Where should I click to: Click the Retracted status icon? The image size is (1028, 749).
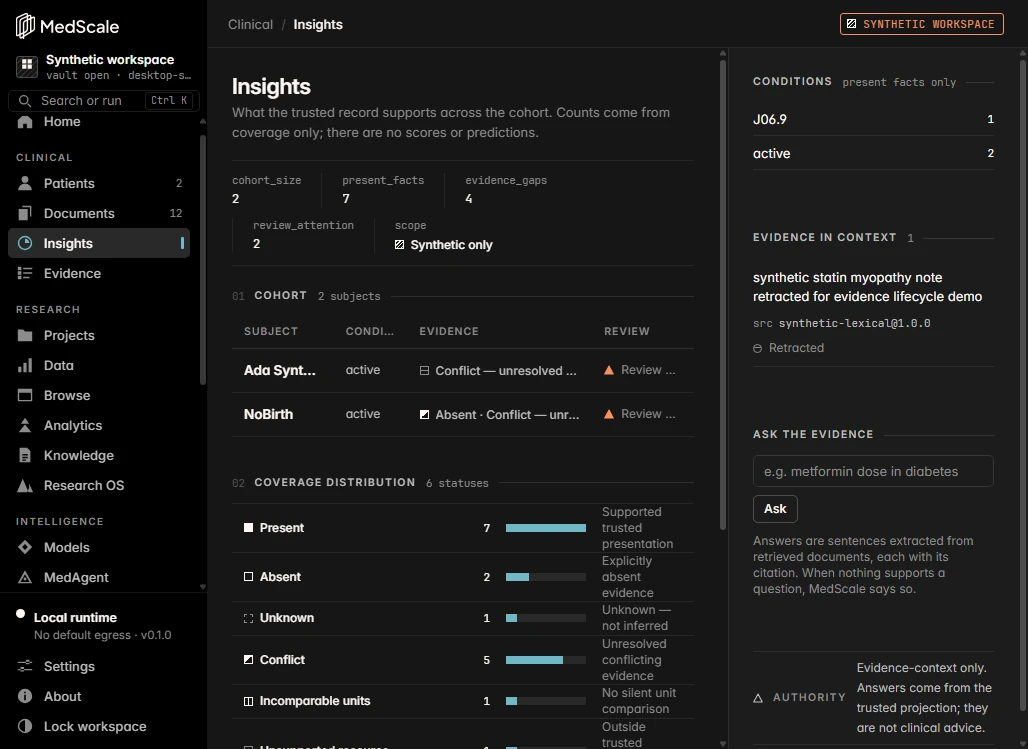click(758, 348)
